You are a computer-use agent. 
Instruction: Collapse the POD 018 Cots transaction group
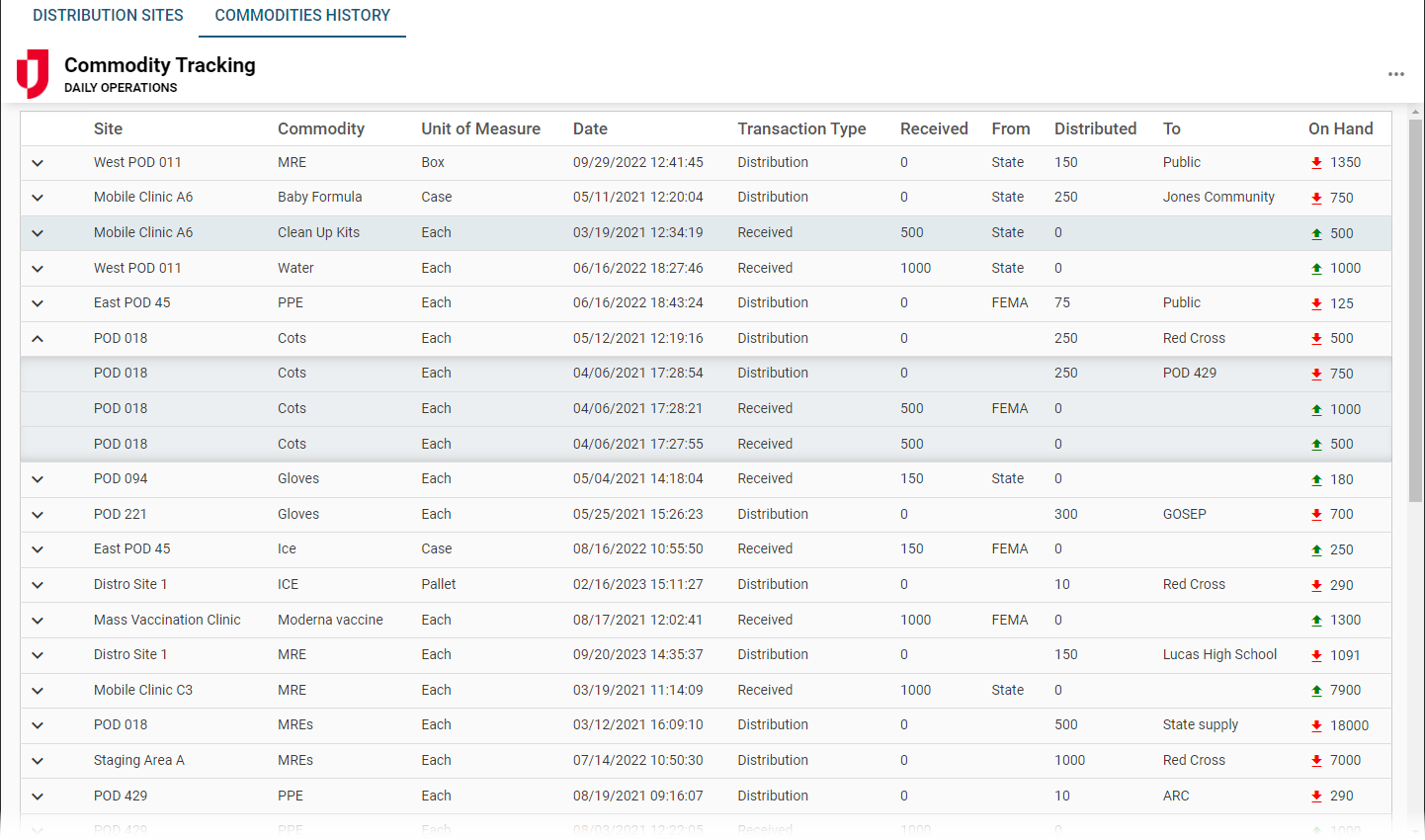coord(38,338)
